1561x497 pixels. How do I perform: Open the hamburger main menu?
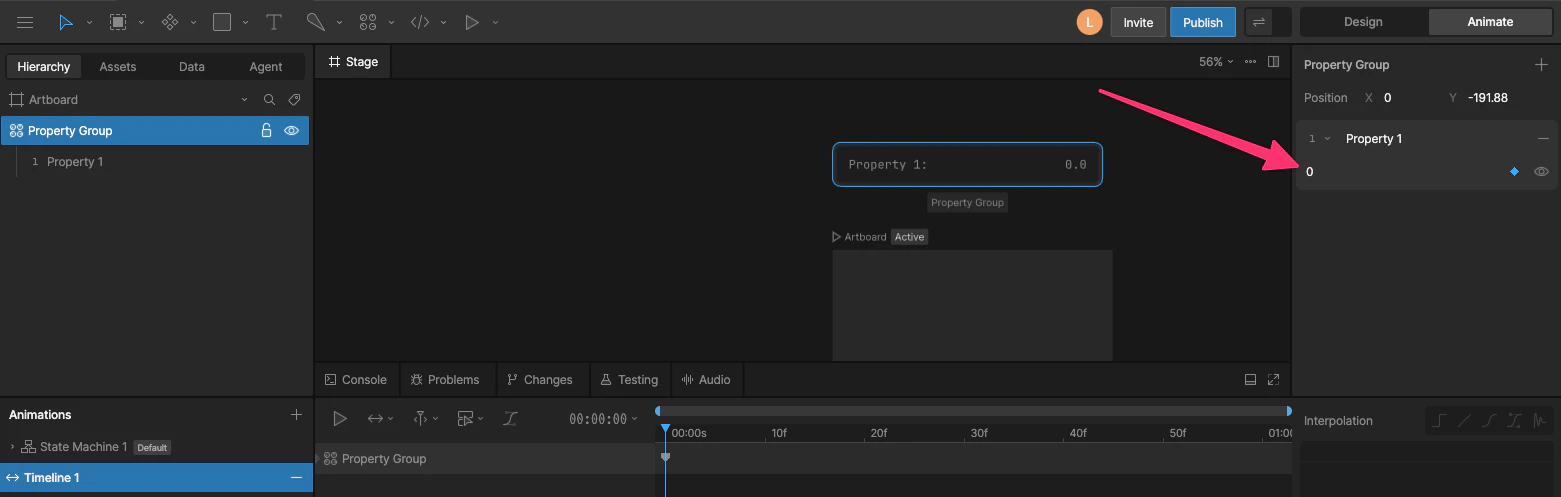pyautogui.click(x=25, y=22)
